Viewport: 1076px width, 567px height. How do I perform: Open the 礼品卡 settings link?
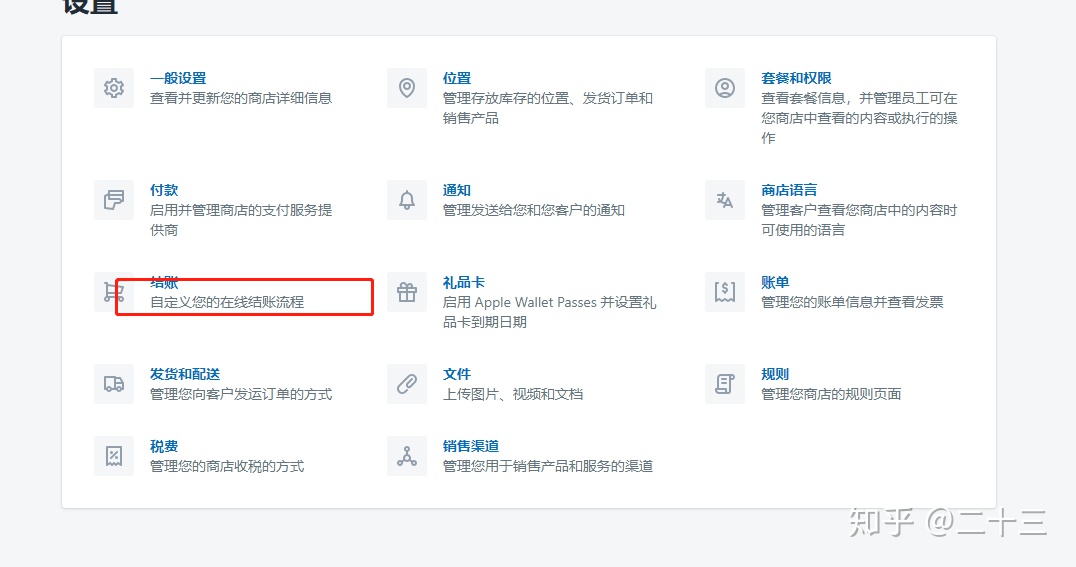(x=464, y=282)
